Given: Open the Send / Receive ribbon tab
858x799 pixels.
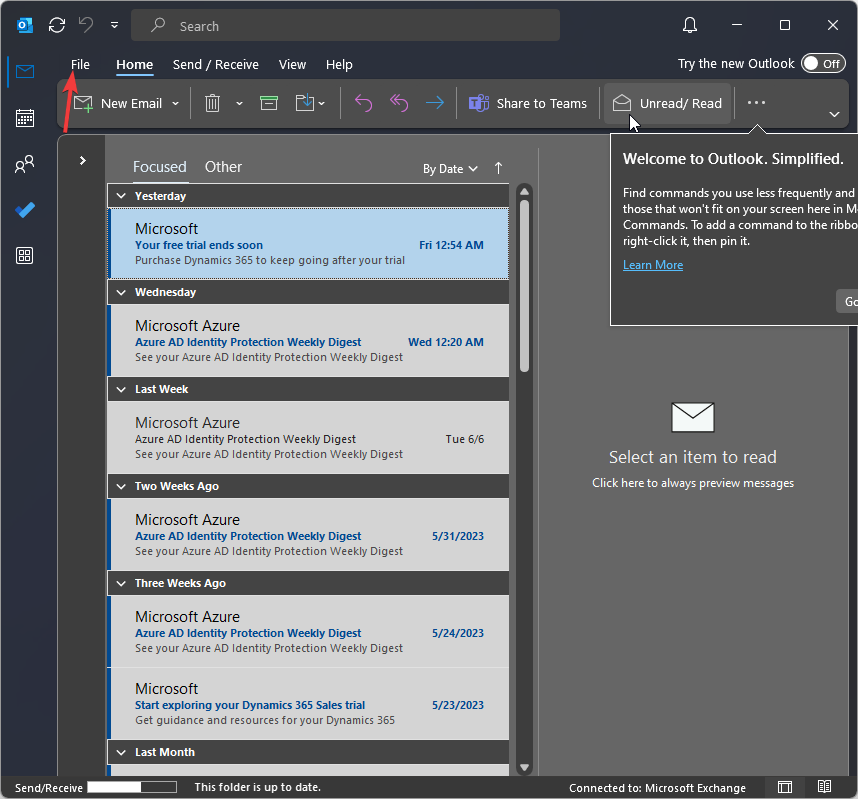Looking at the screenshot, I should [x=216, y=65].
